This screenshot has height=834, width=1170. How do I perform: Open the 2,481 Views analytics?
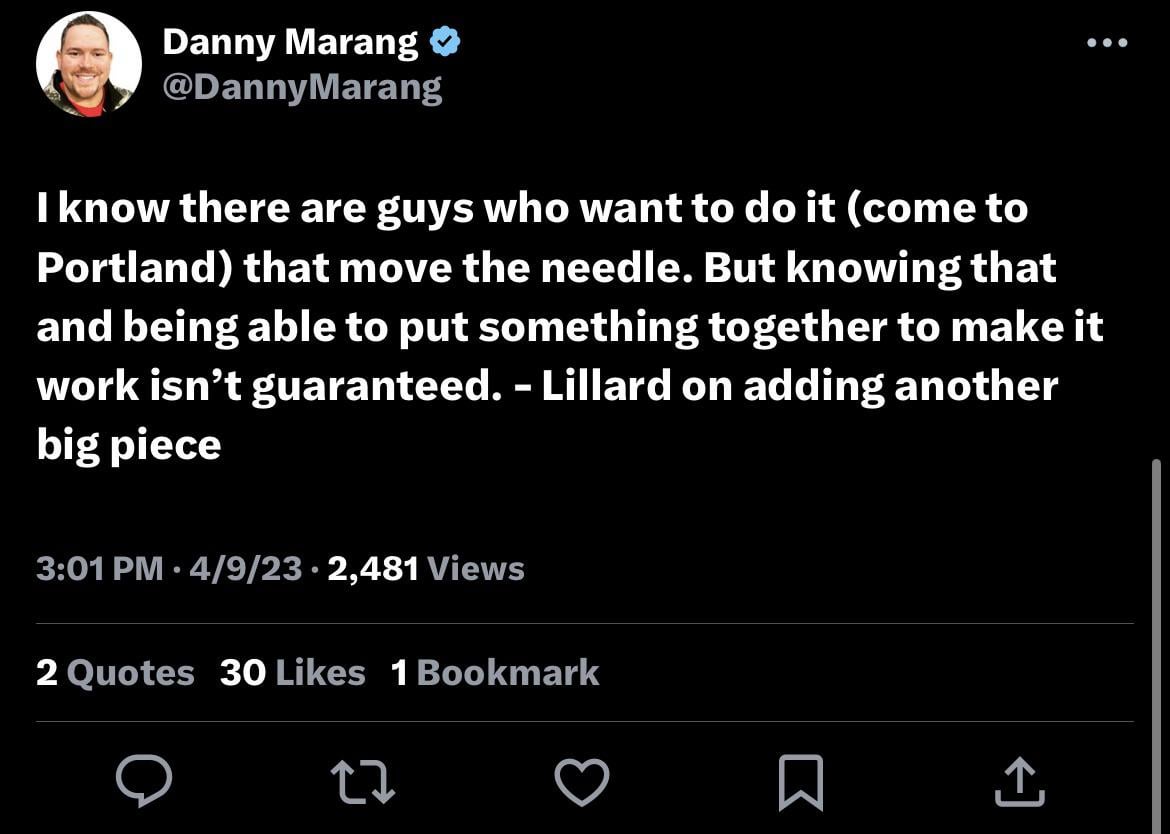(x=425, y=569)
